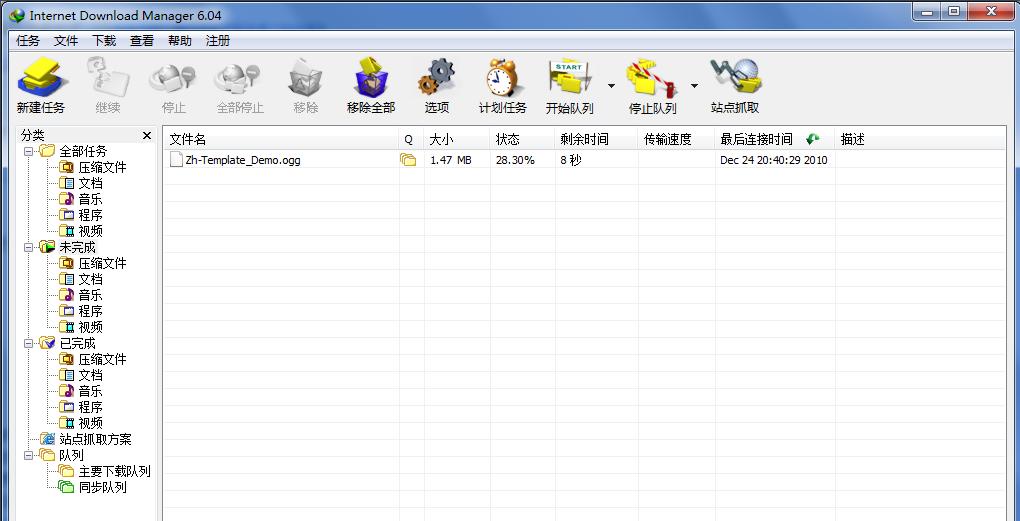Select 主要下载队列 in the queue tree
1020x521 pixels.
[x=114, y=471]
